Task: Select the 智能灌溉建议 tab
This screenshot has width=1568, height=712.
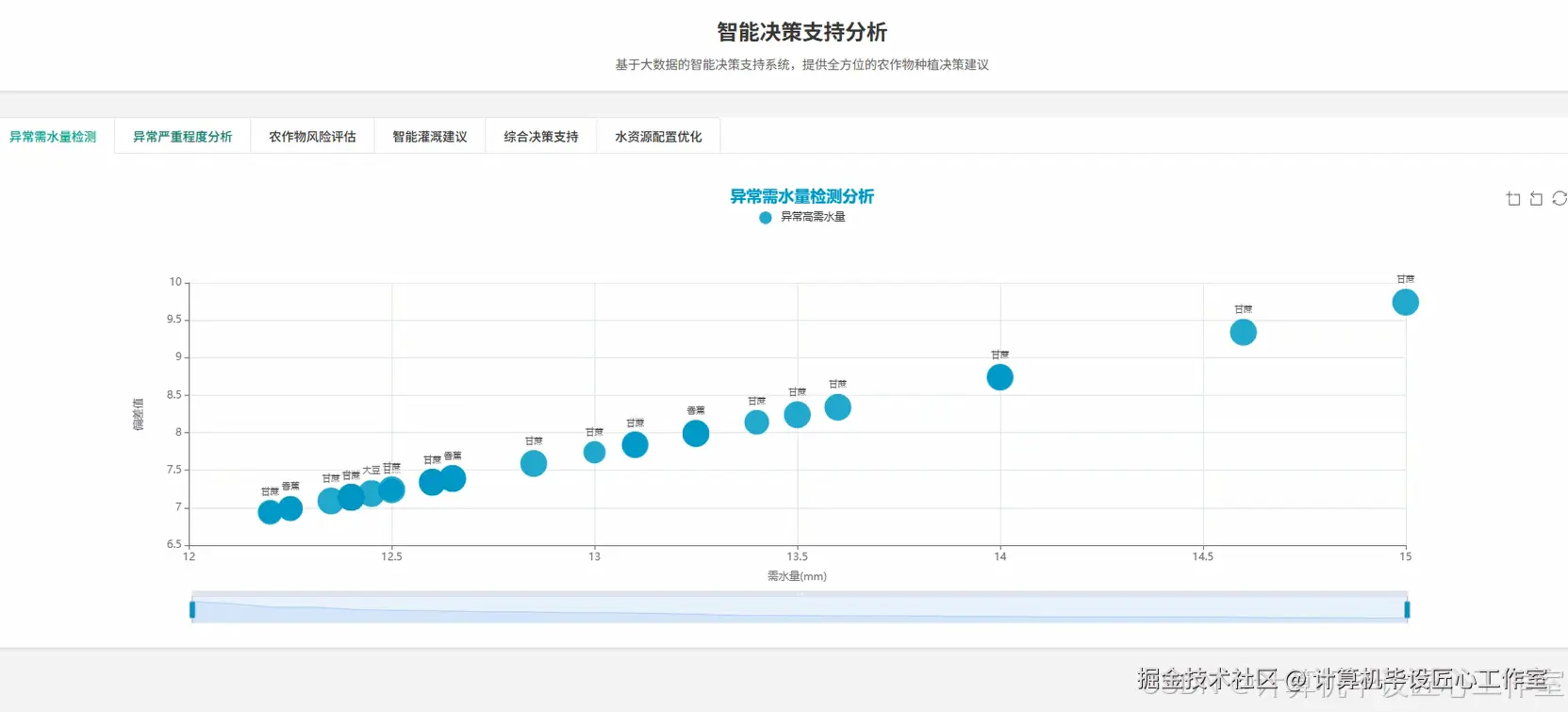Action: [430, 137]
